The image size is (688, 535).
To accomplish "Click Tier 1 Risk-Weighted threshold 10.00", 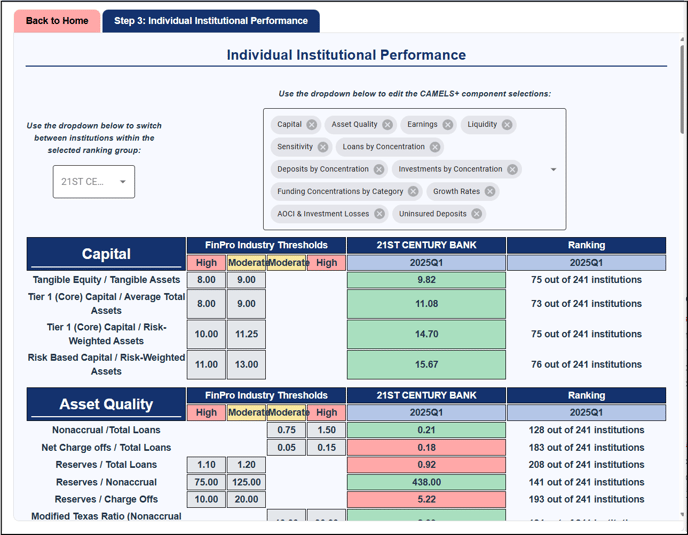I will tap(206, 334).
